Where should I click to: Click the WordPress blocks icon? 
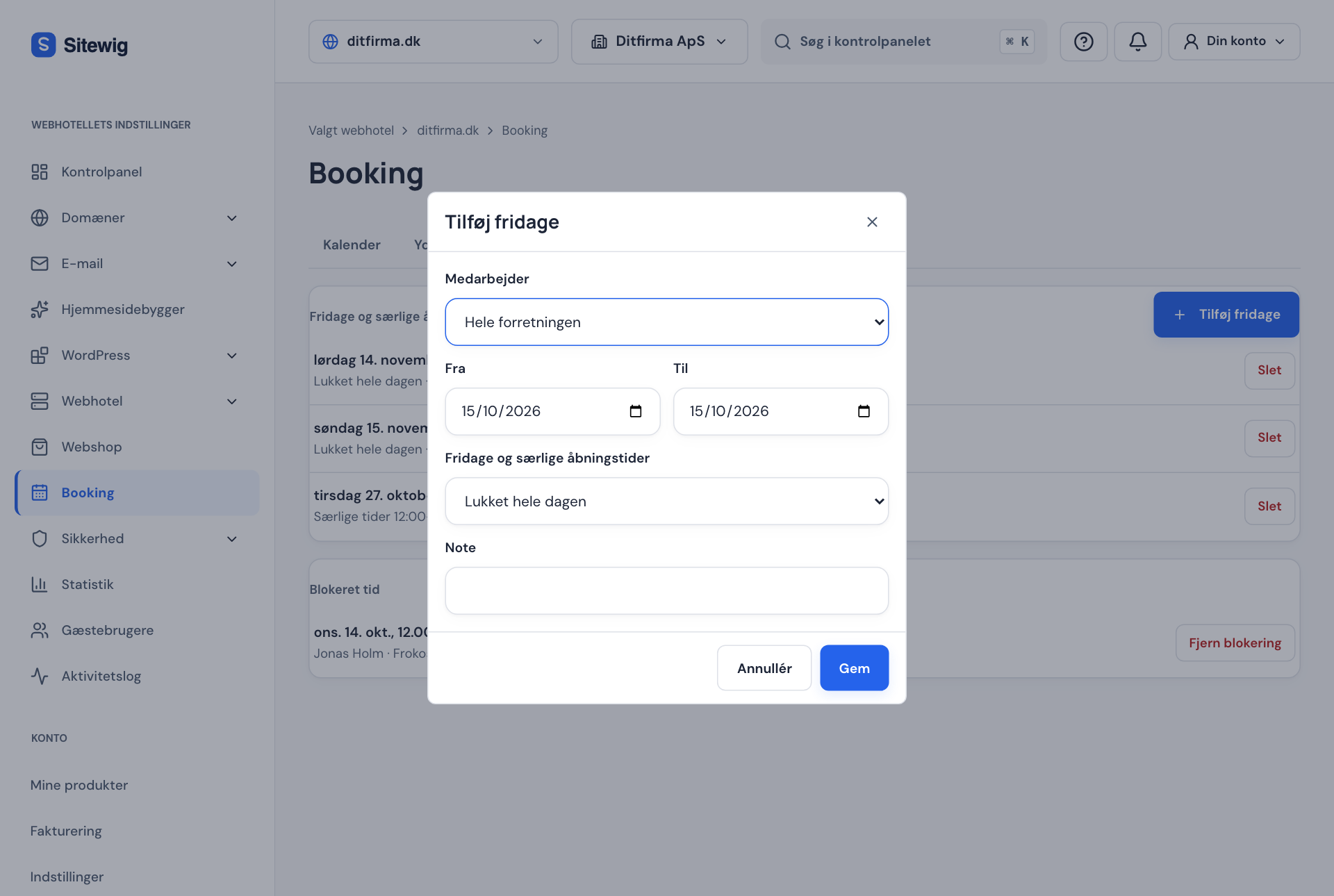[x=40, y=355]
